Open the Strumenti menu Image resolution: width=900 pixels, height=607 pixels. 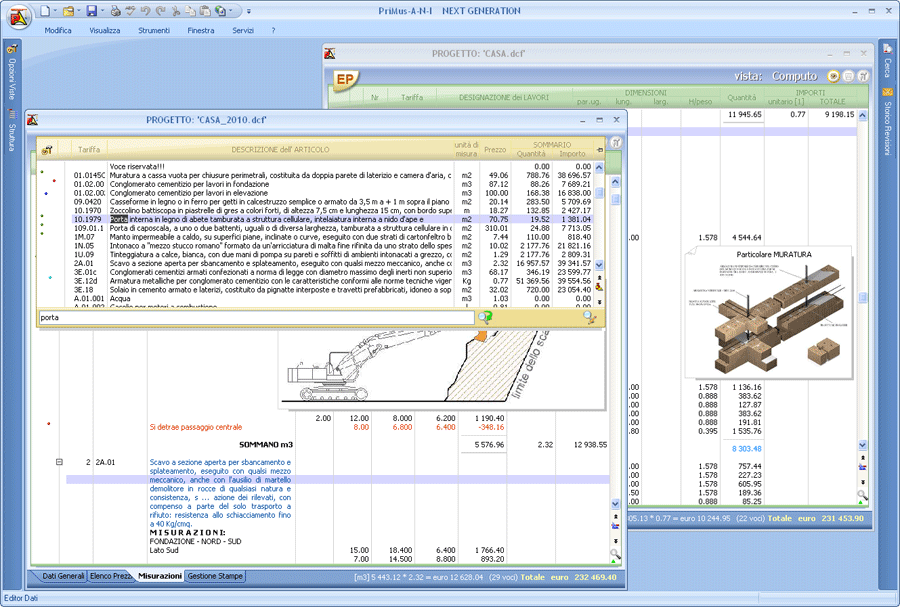pos(154,31)
